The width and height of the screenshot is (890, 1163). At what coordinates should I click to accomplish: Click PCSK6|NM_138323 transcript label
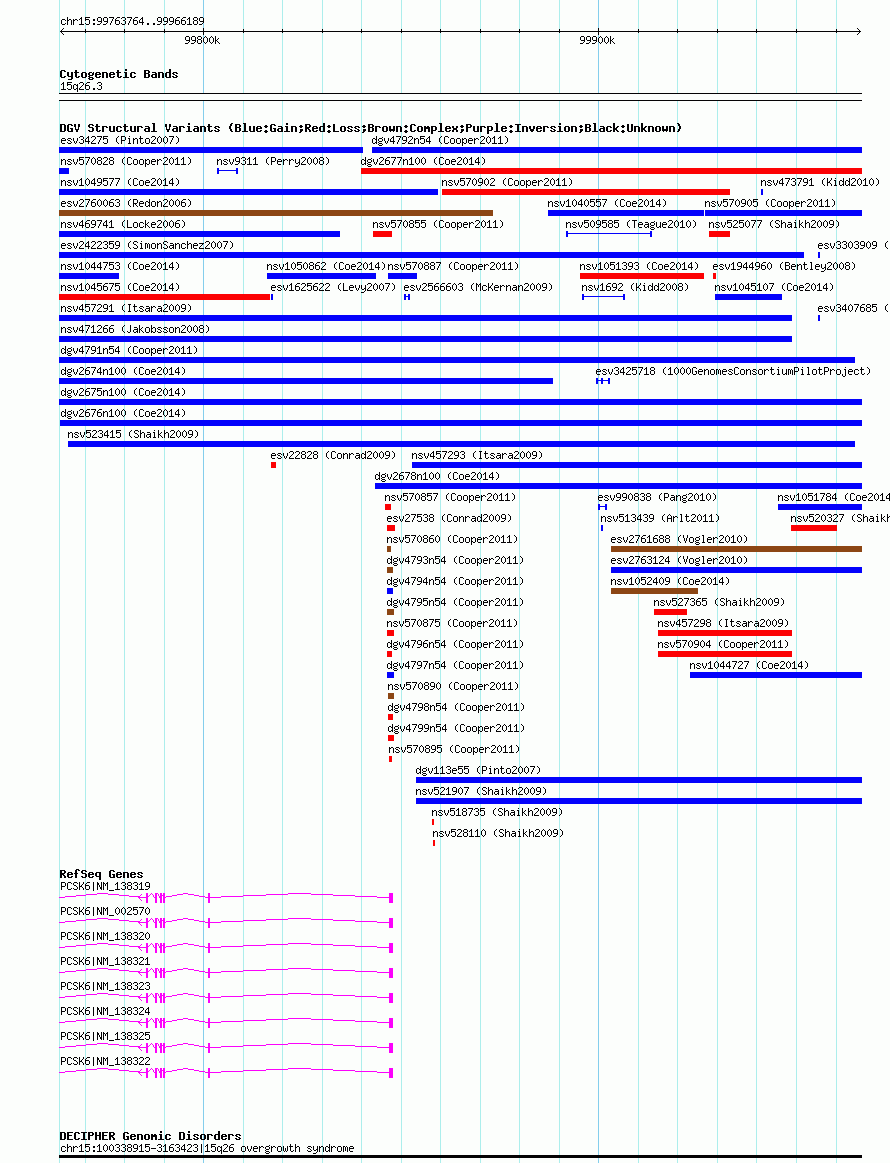coord(105,986)
